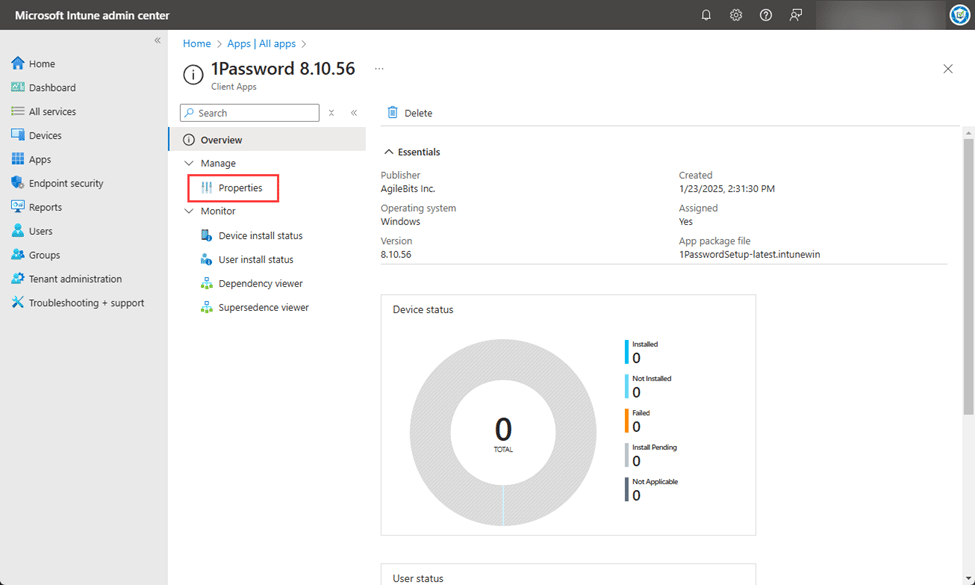Click the user account avatar icon
Viewport: 975px width, 585px height.
tap(958, 15)
